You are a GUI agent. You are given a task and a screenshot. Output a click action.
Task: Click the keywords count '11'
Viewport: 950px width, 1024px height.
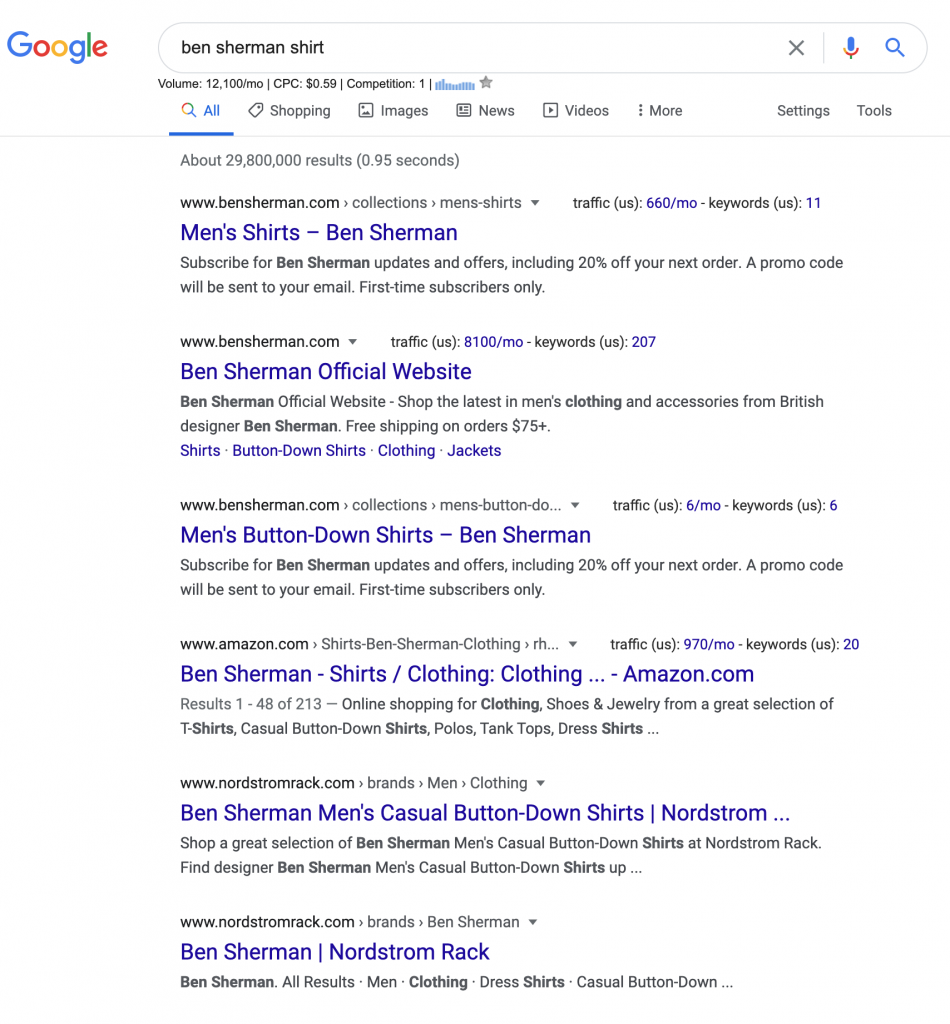tap(814, 203)
